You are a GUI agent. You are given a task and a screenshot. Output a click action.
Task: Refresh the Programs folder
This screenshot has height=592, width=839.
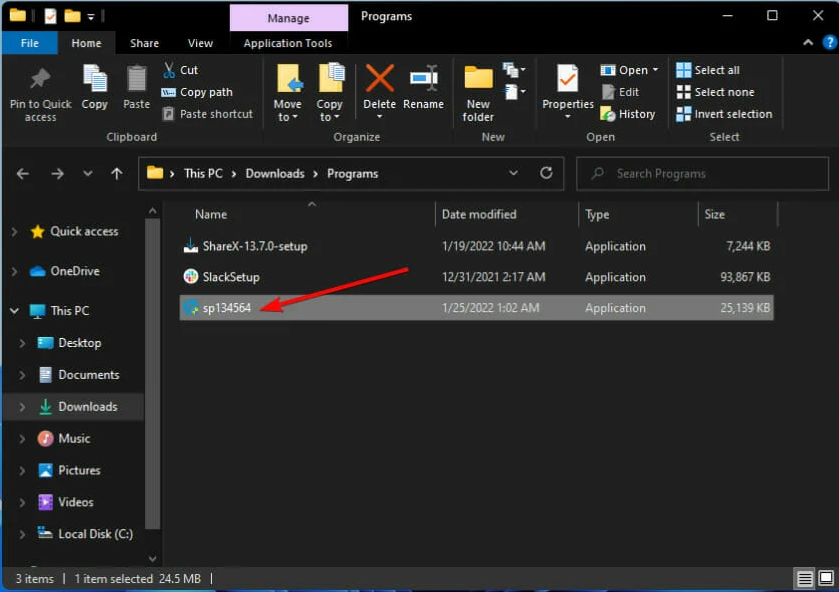pos(546,173)
